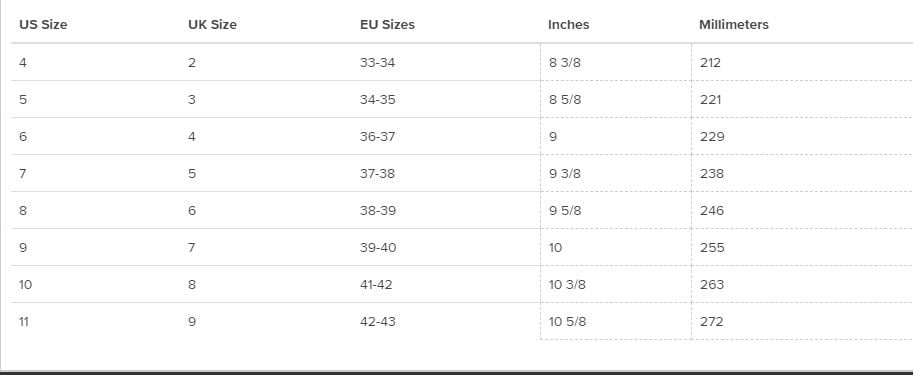
Task: Click the EU Sizes column header
Action: [387, 25]
